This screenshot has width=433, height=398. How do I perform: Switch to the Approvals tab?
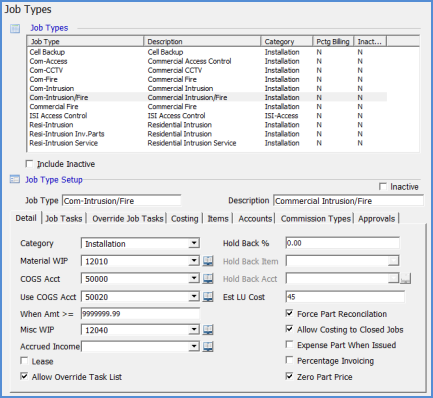[x=376, y=219]
